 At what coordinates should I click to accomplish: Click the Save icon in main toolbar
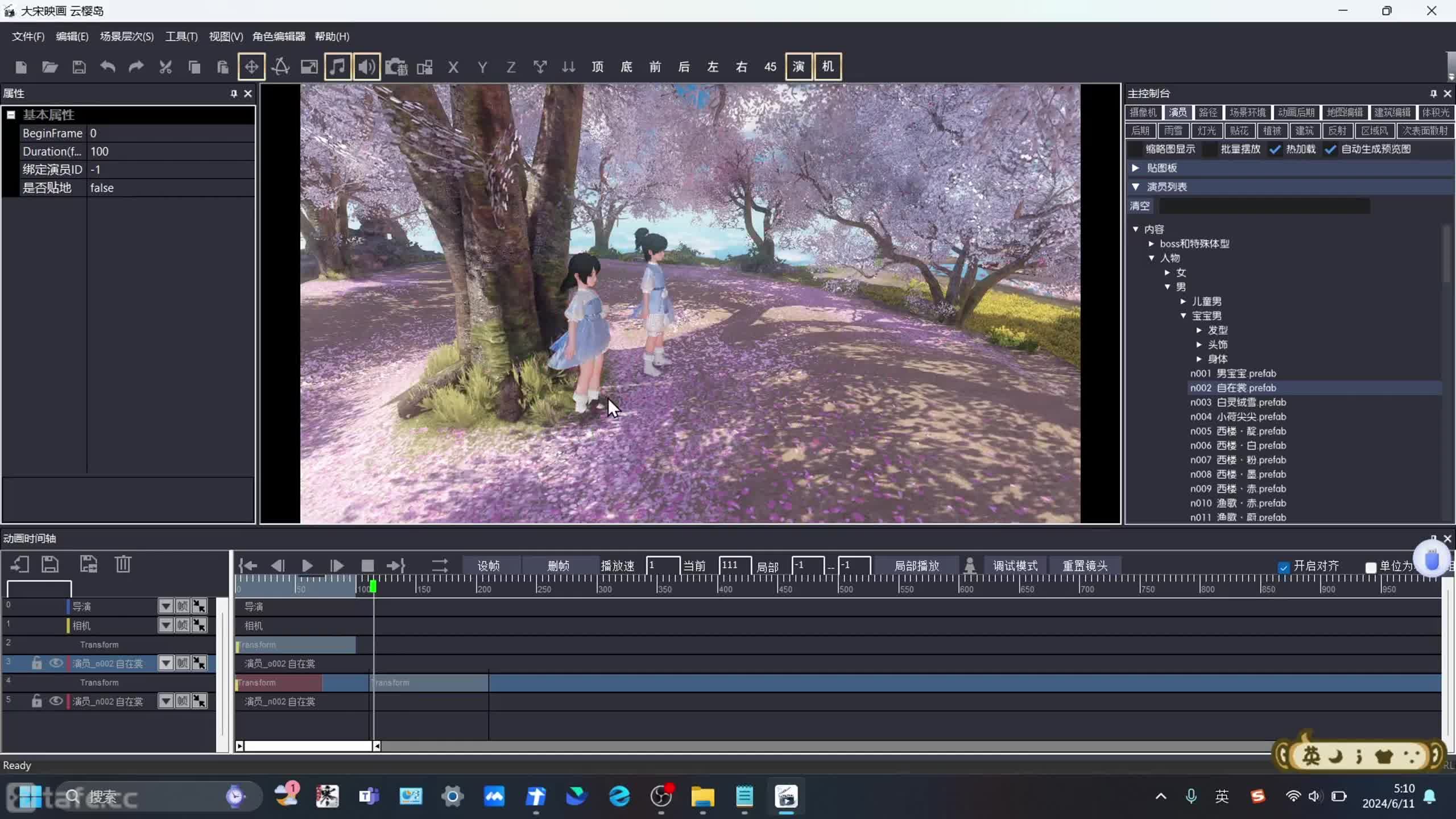click(78, 67)
